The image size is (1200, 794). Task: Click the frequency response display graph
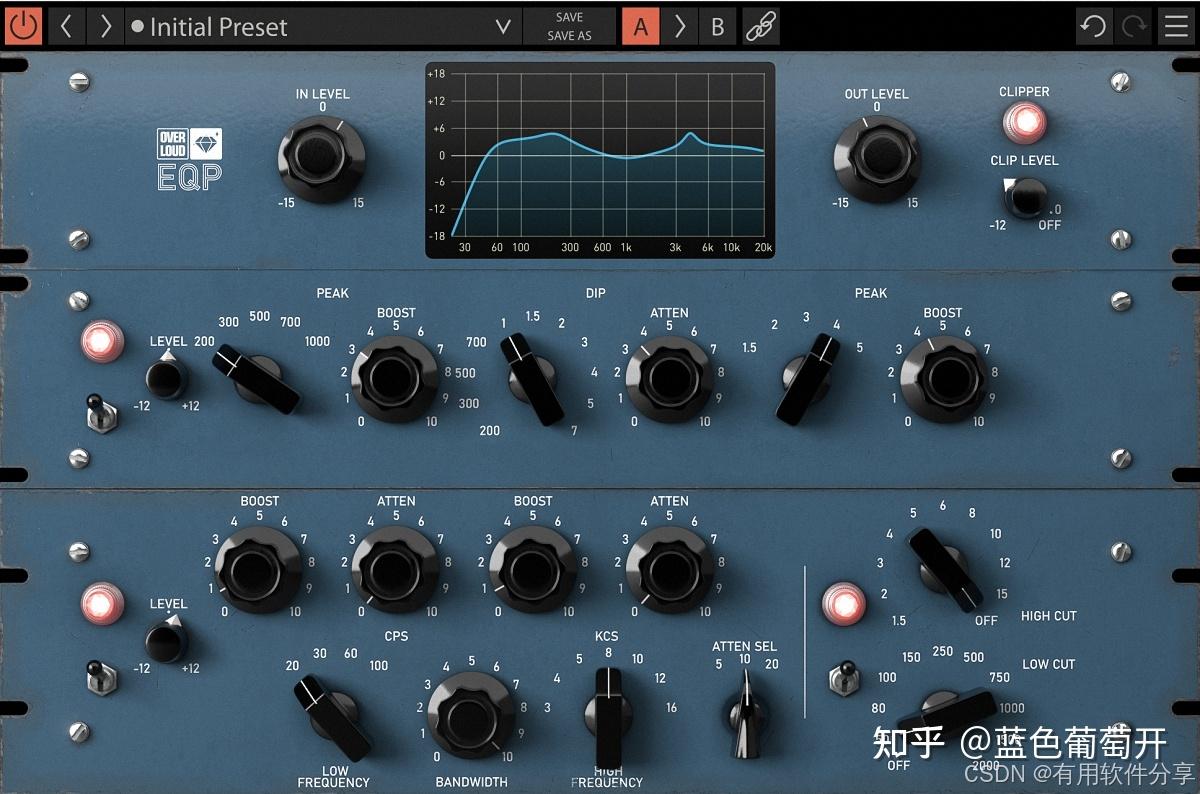coord(600,158)
